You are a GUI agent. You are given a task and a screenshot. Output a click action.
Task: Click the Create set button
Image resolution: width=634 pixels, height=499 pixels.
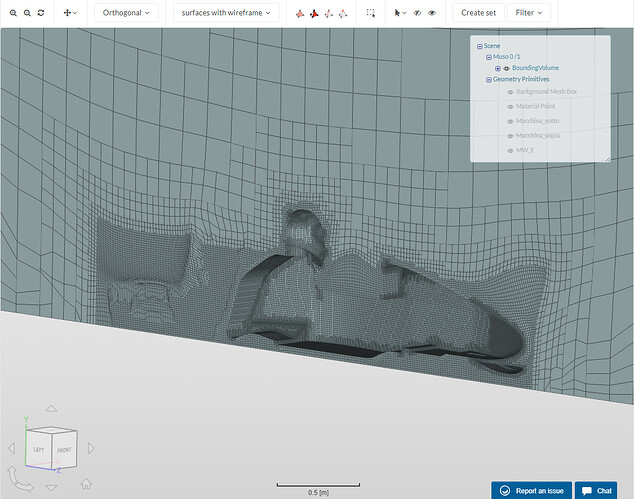click(x=478, y=13)
